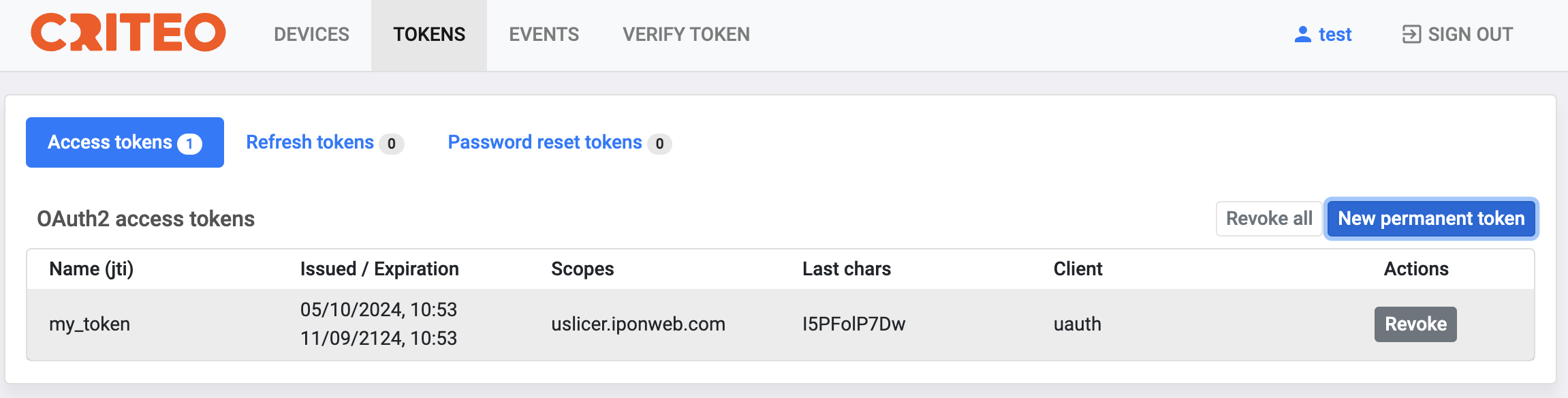1568x398 pixels.
Task: Click the Access tokens count badge
Action: click(189, 144)
